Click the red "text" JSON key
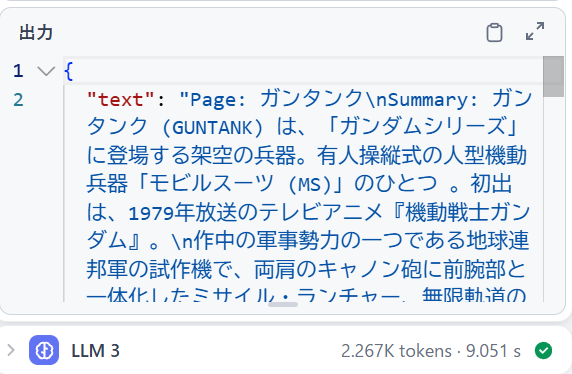Screen dimensions: 572x374 [121, 100]
